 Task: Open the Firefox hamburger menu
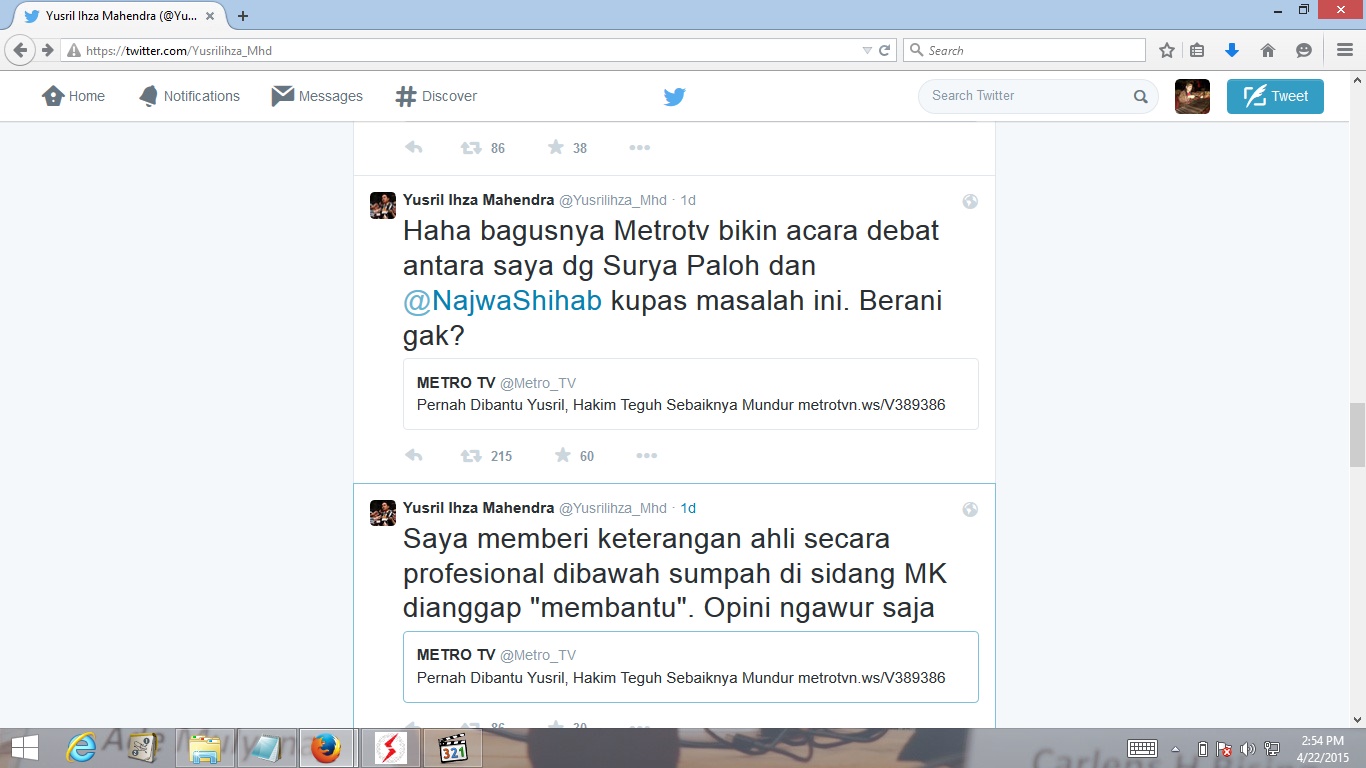(x=1345, y=50)
